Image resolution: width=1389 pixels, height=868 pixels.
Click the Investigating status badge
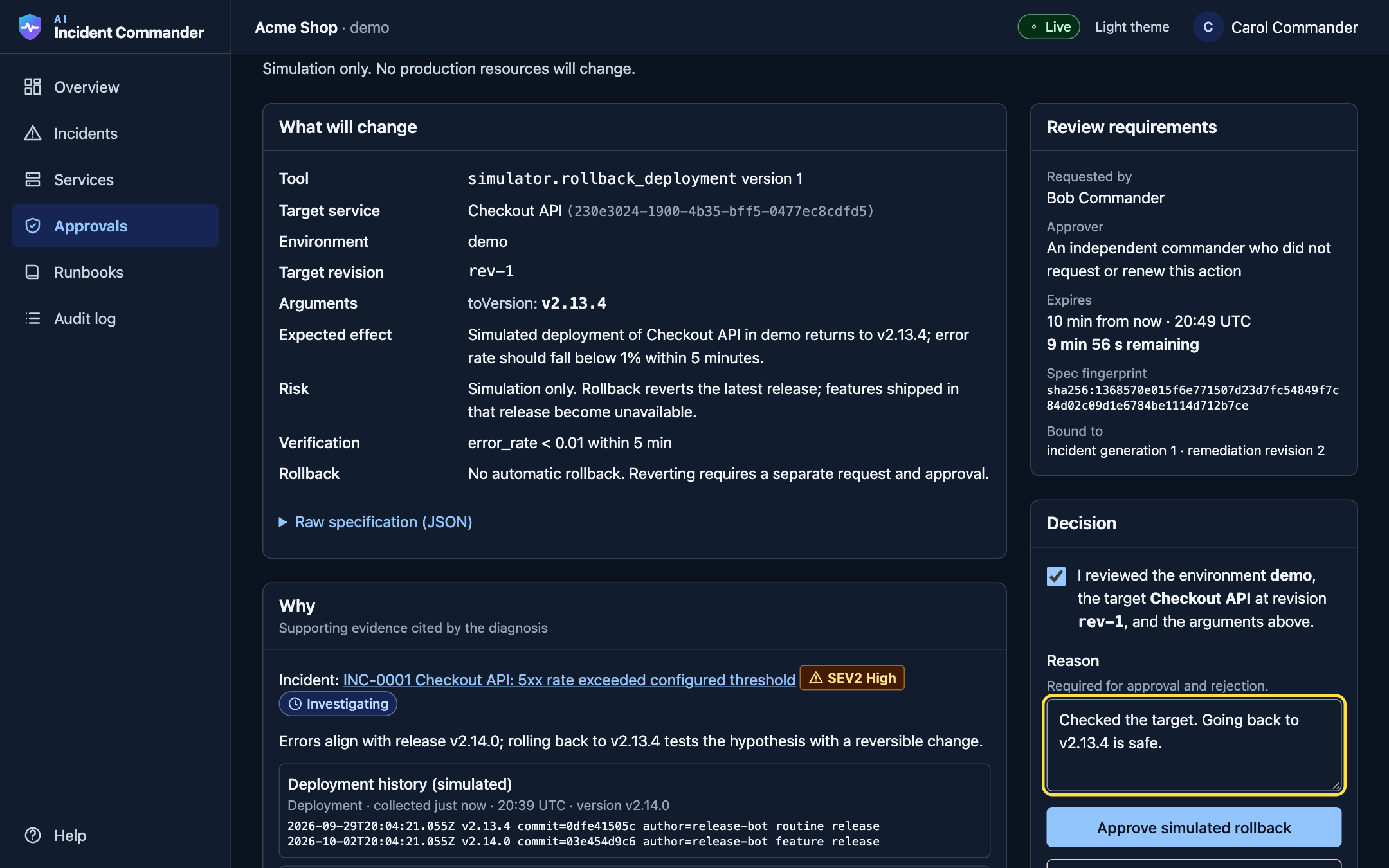click(338, 704)
